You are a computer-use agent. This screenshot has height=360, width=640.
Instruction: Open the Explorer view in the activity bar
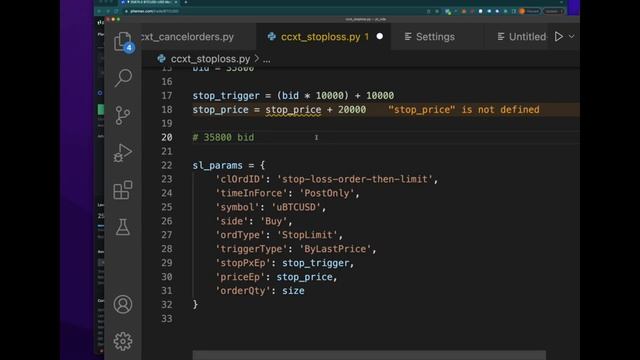pyautogui.click(x=122, y=42)
